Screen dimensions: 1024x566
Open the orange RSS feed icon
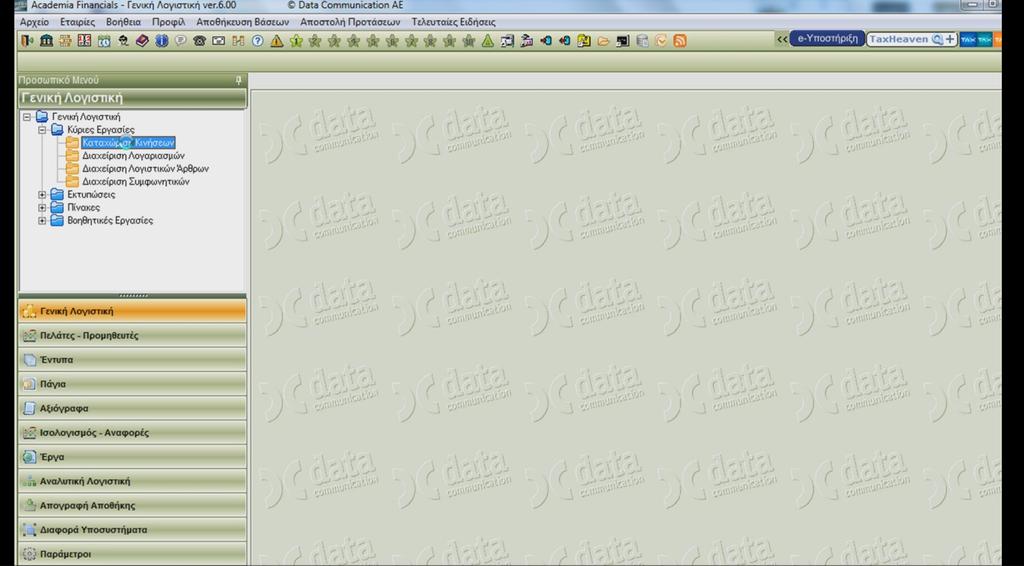pyautogui.click(x=680, y=40)
